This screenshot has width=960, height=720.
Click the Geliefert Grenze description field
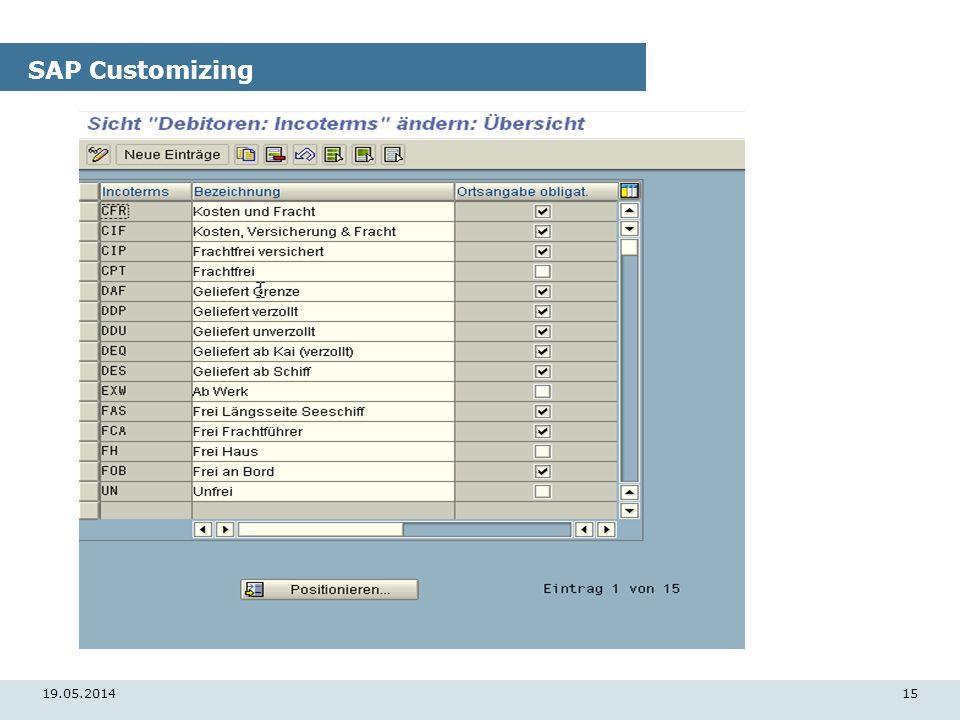pyautogui.click(x=323, y=291)
